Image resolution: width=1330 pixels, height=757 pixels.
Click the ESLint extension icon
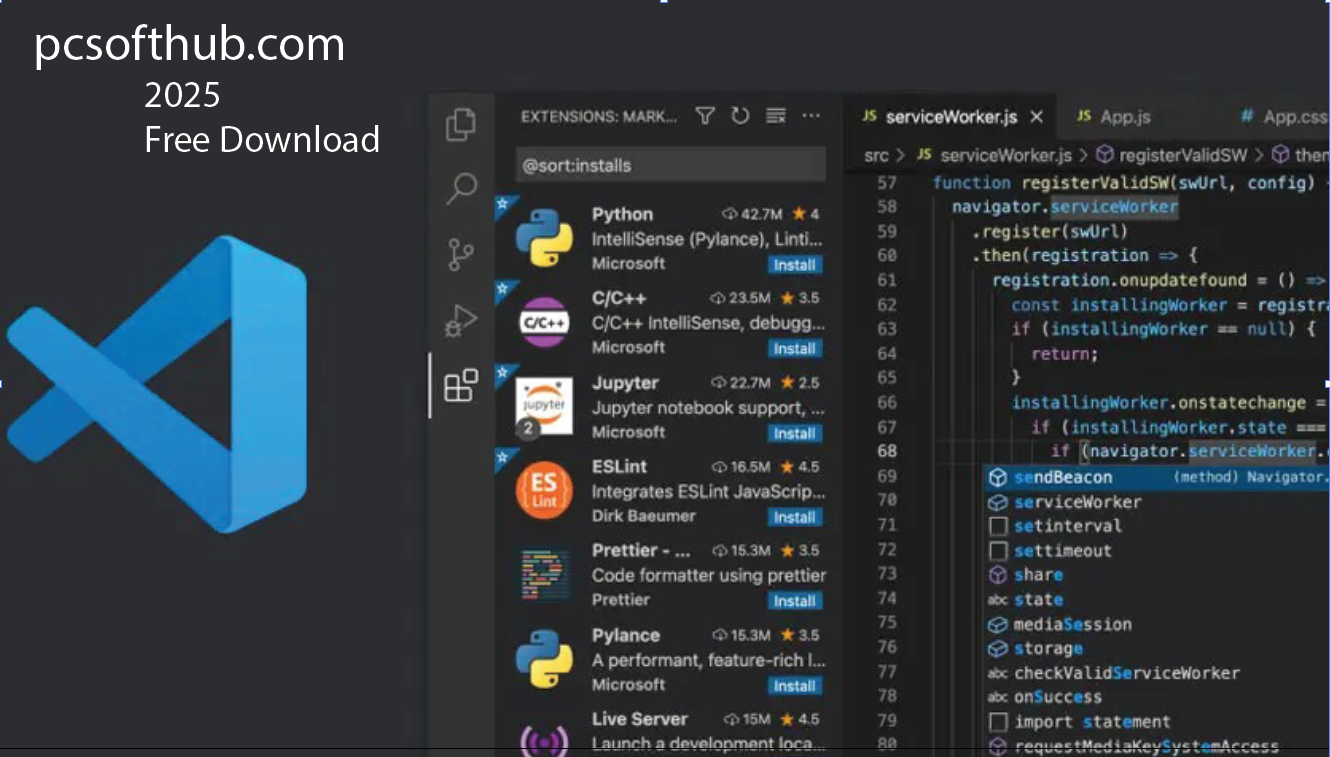[544, 490]
